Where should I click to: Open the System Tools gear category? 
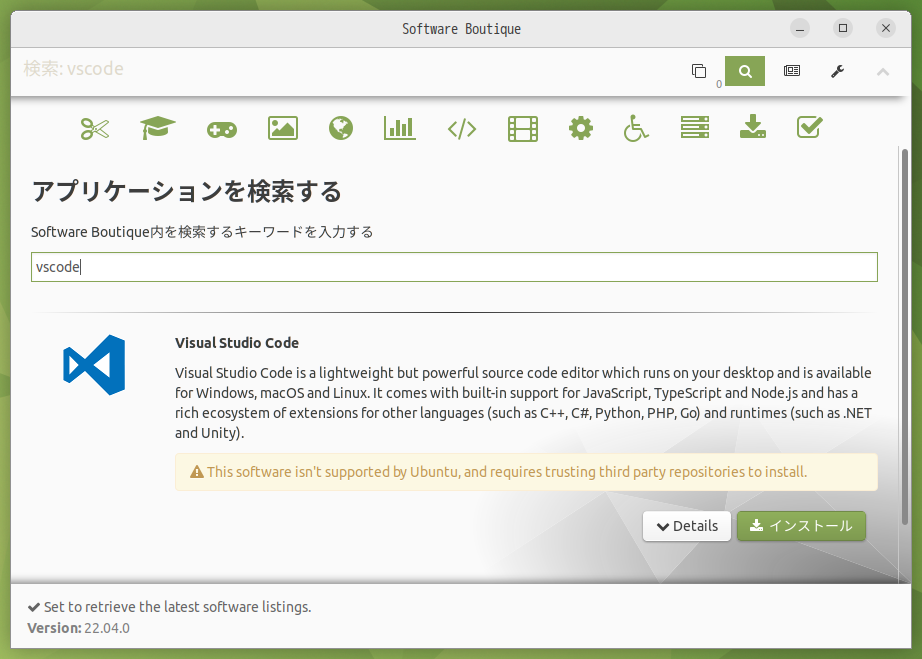tap(581, 128)
